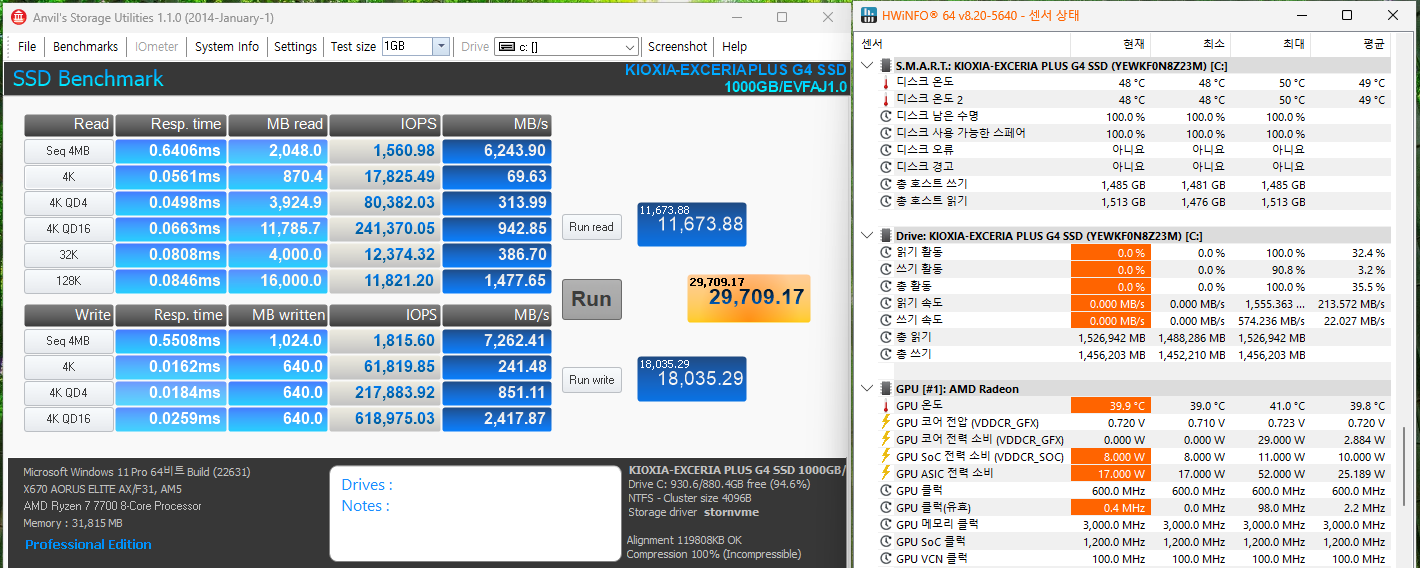Click the drive icon beside S.M.A.R.T. header
The width and height of the screenshot is (1420, 568).
[x=885, y=66]
